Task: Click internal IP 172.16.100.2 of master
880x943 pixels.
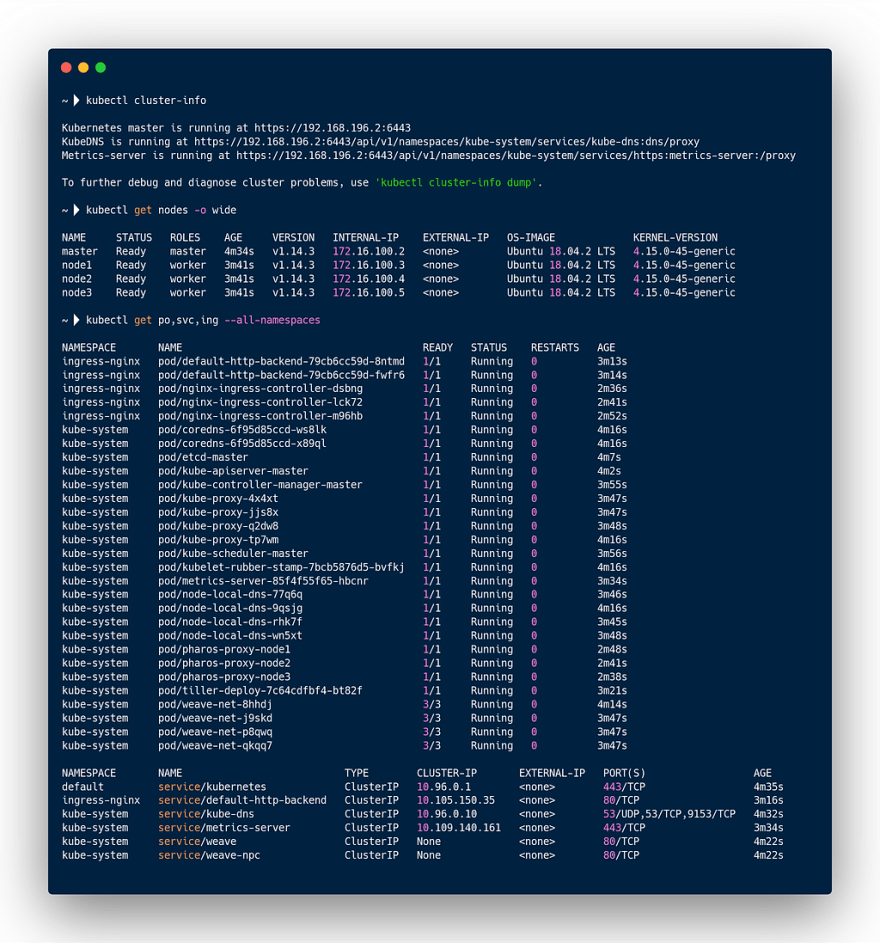Action: pos(369,251)
